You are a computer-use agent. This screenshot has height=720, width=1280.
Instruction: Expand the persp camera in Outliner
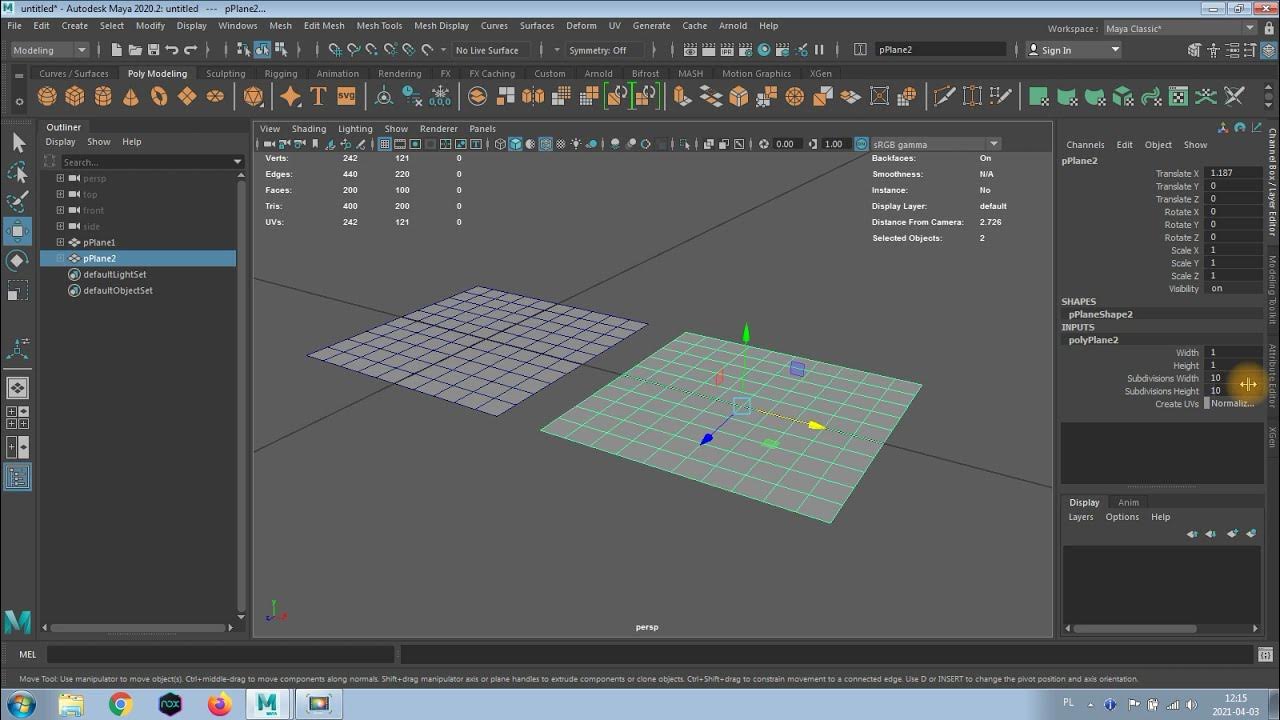[60, 178]
